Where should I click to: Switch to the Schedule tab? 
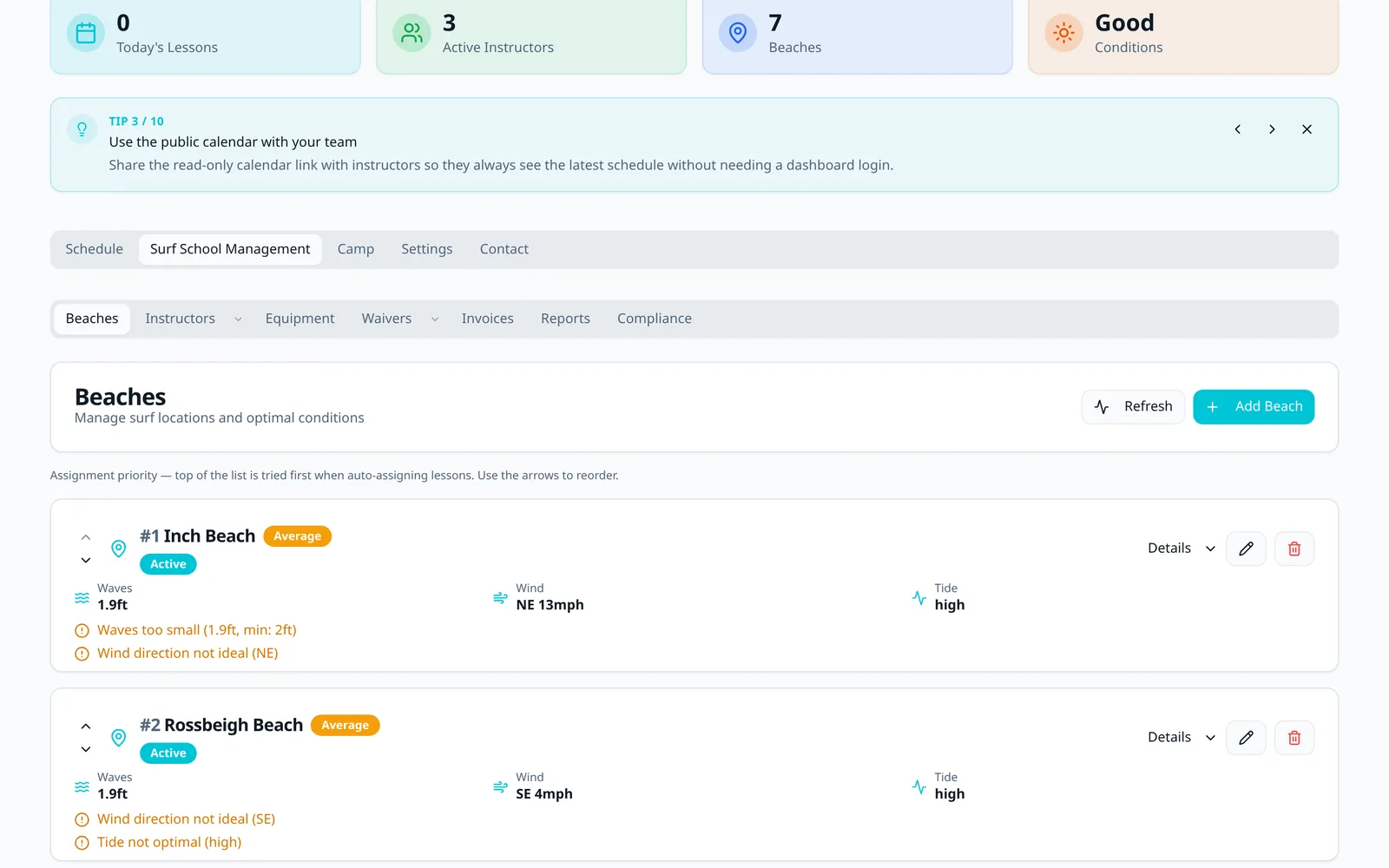pos(94,249)
